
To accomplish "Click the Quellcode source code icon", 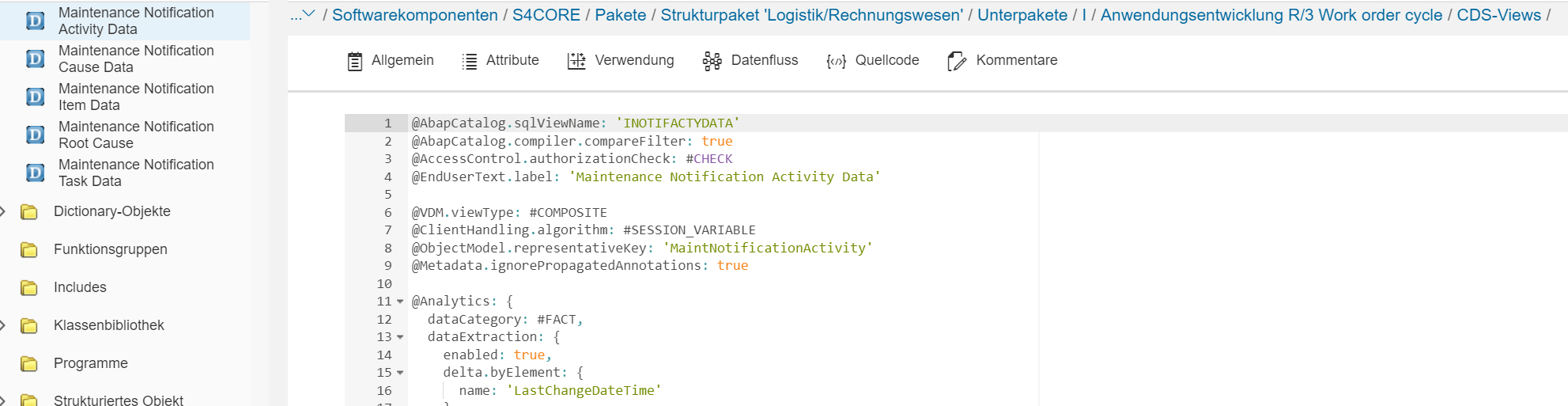I will tap(836, 61).
